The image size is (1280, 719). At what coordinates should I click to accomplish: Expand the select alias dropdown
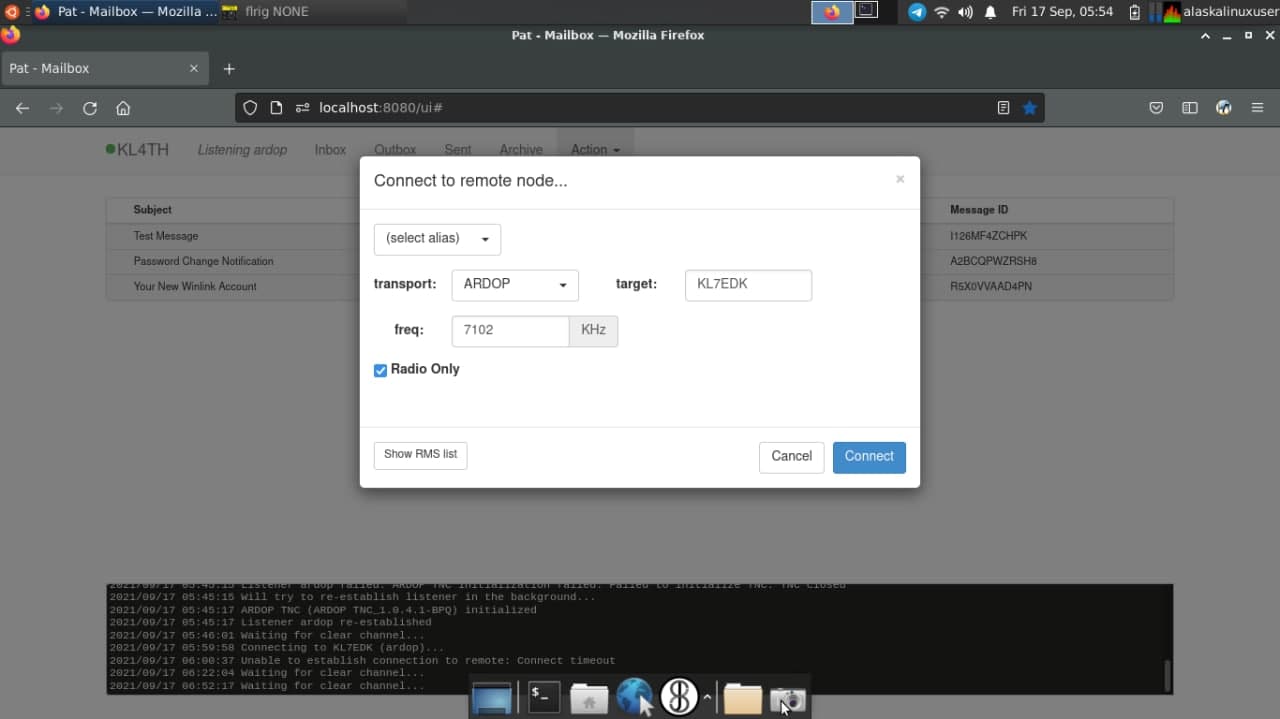pos(437,239)
